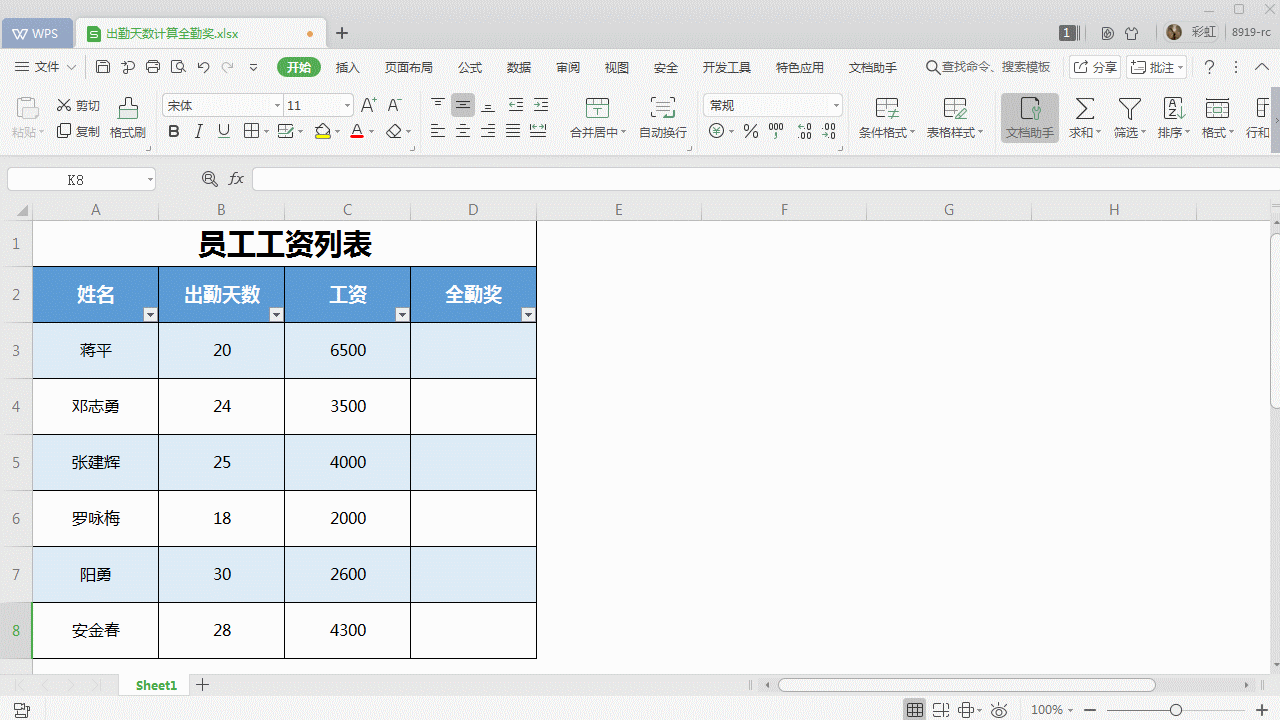1280x720 pixels.
Task: Select the Sheet1 tab at bottom
Action: (155, 685)
